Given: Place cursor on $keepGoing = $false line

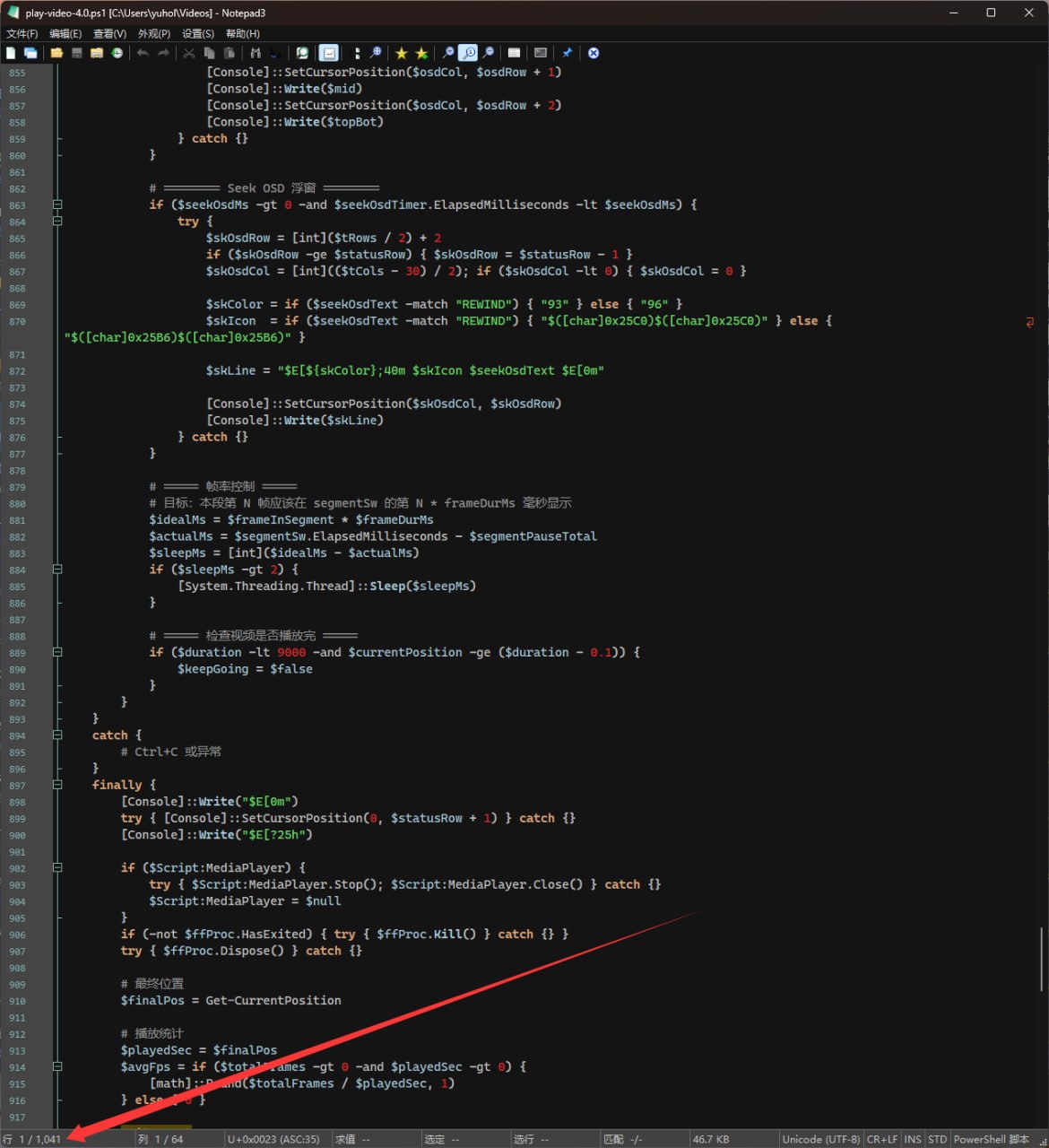Looking at the screenshot, I should (245, 669).
